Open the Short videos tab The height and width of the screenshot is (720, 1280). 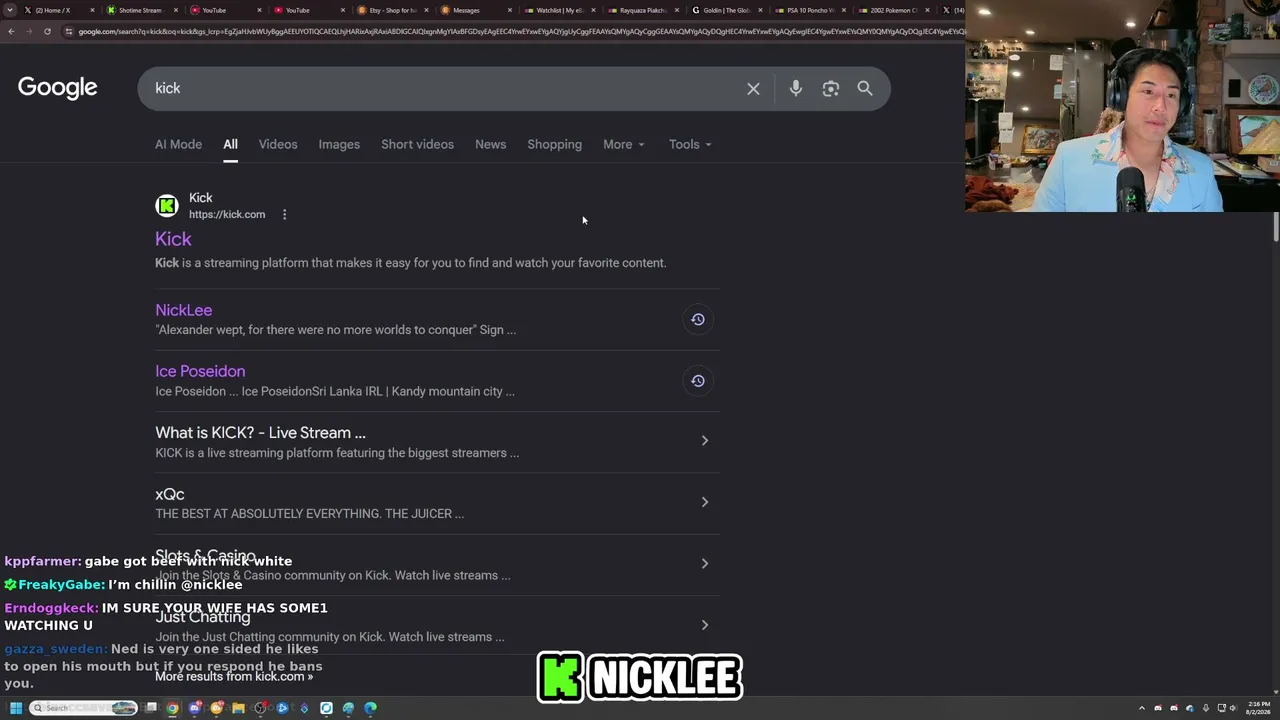(417, 144)
